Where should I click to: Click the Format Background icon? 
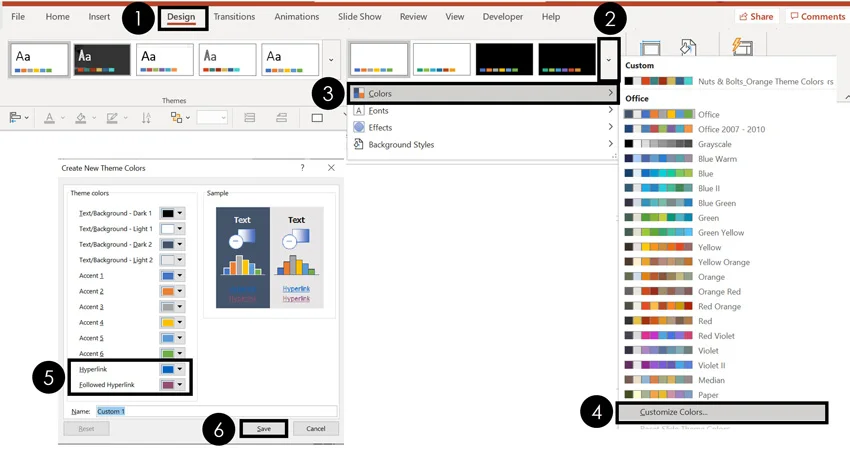point(688,47)
